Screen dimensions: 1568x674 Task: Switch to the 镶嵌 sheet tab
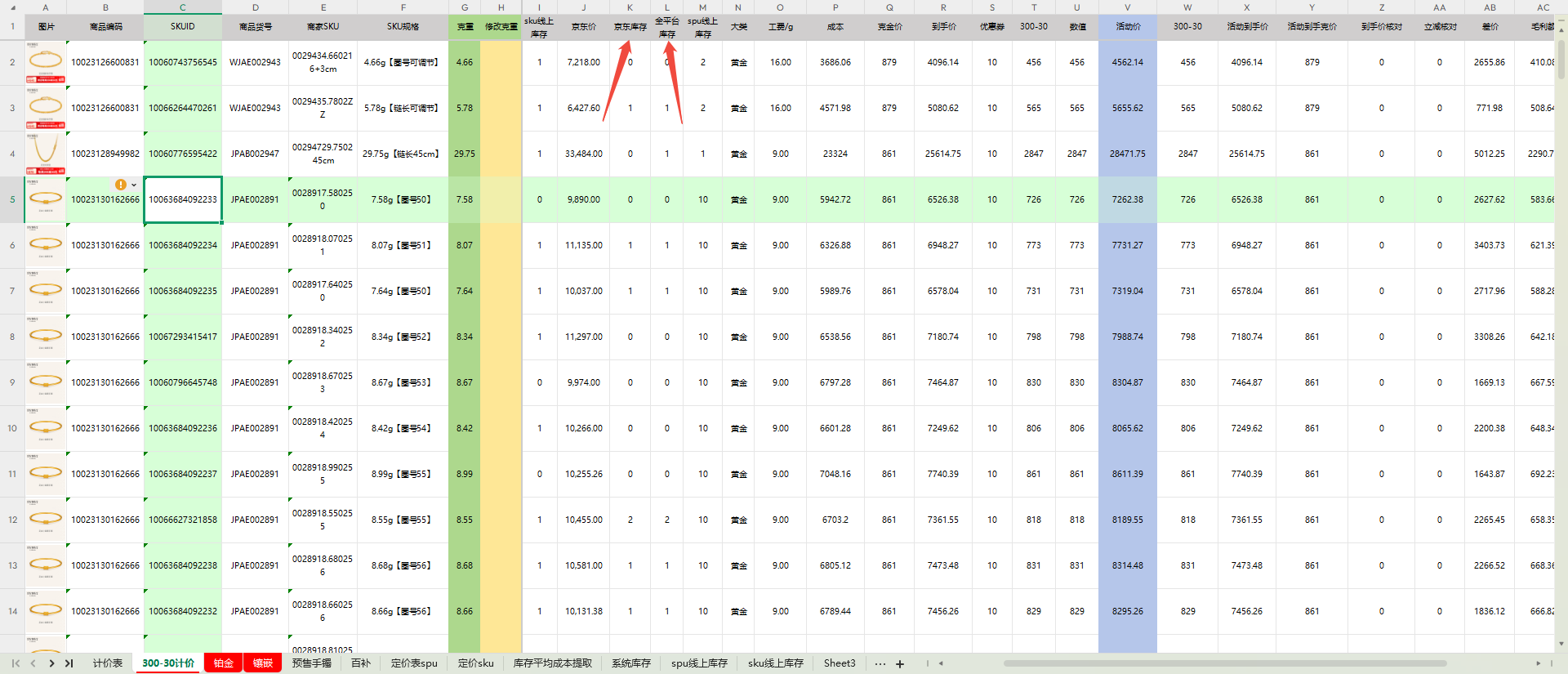pos(262,663)
